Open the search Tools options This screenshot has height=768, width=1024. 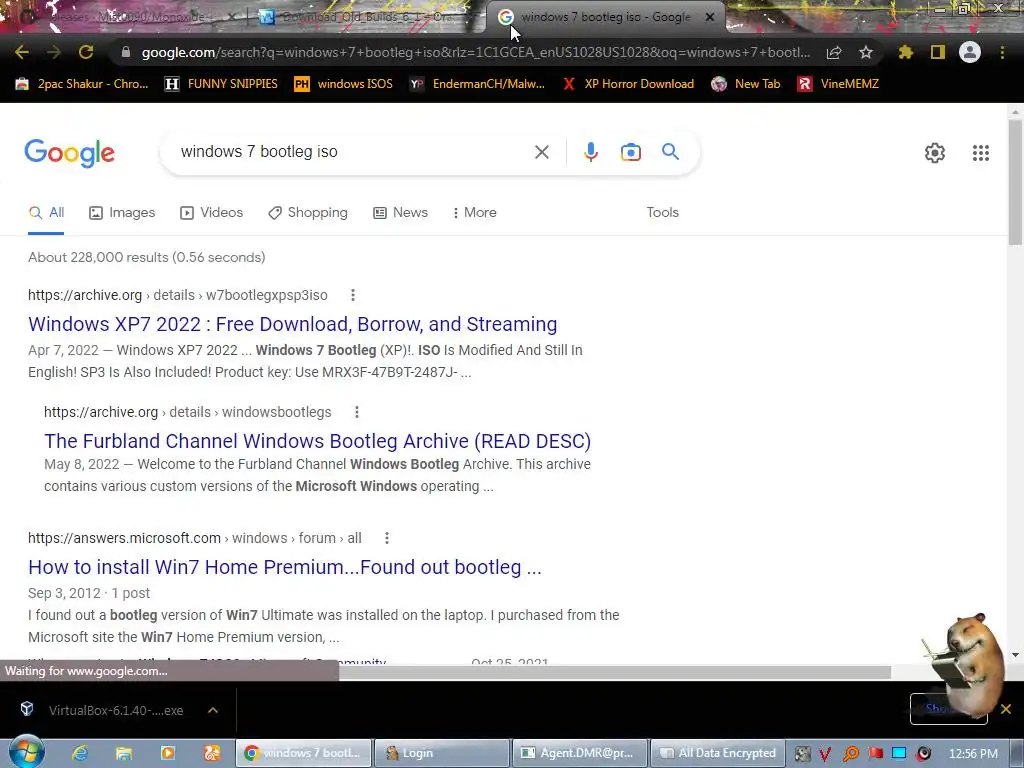(662, 212)
